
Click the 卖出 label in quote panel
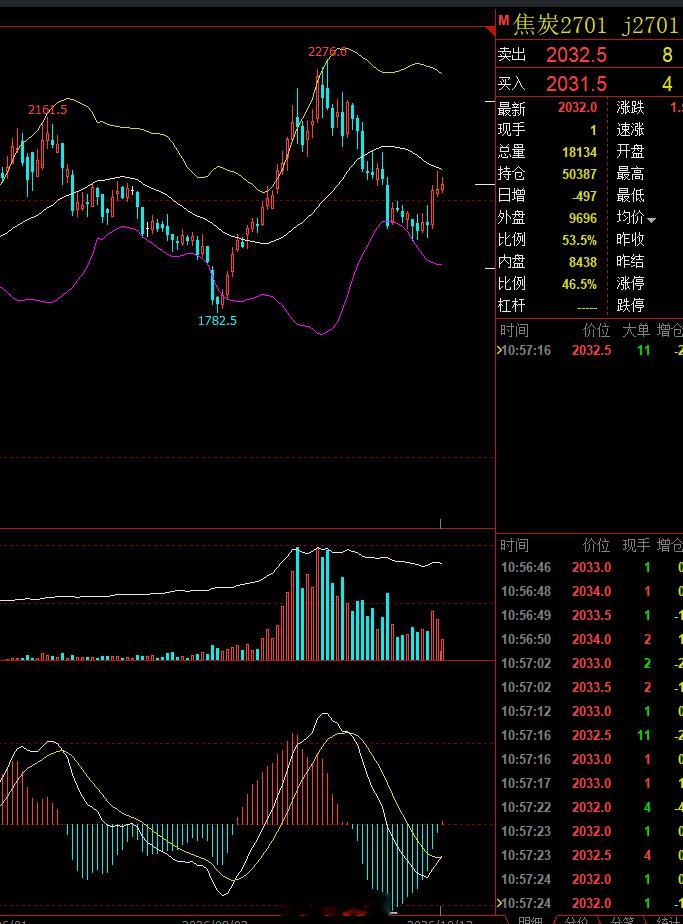512,55
